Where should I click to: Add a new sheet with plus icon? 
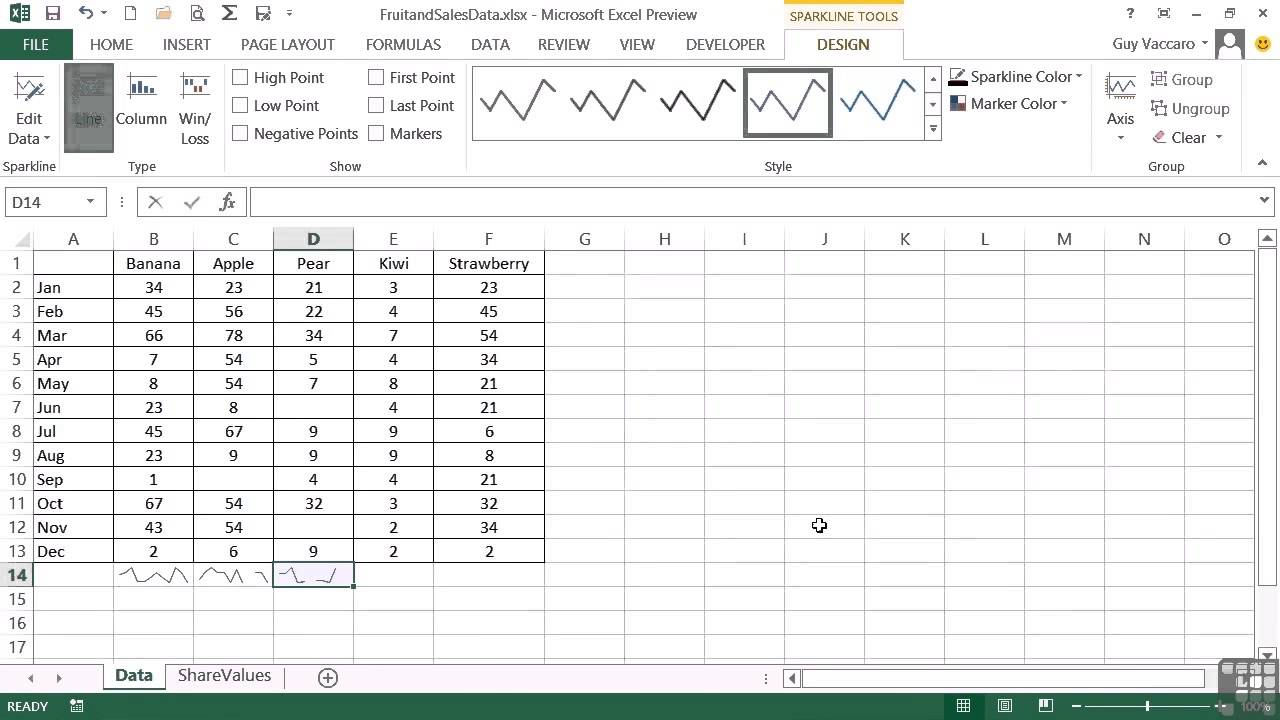[x=327, y=678]
